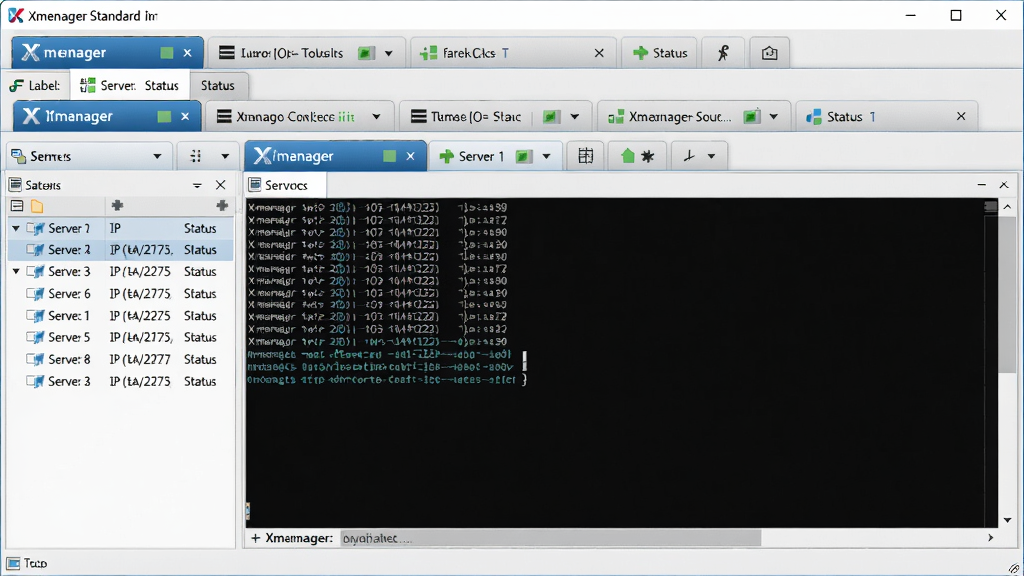The width and height of the screenshot is (1024, 576).
Task: Toggle the green square on top 'menager' tab
Action: (167, 53)
